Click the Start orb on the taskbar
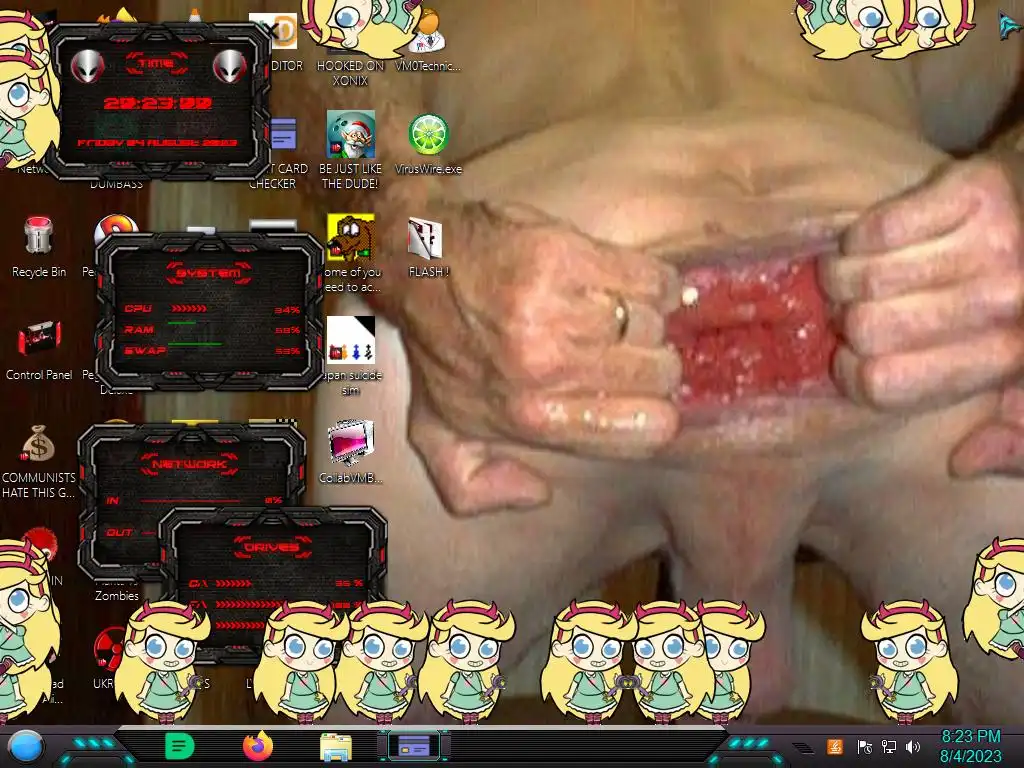 [25, 746]
